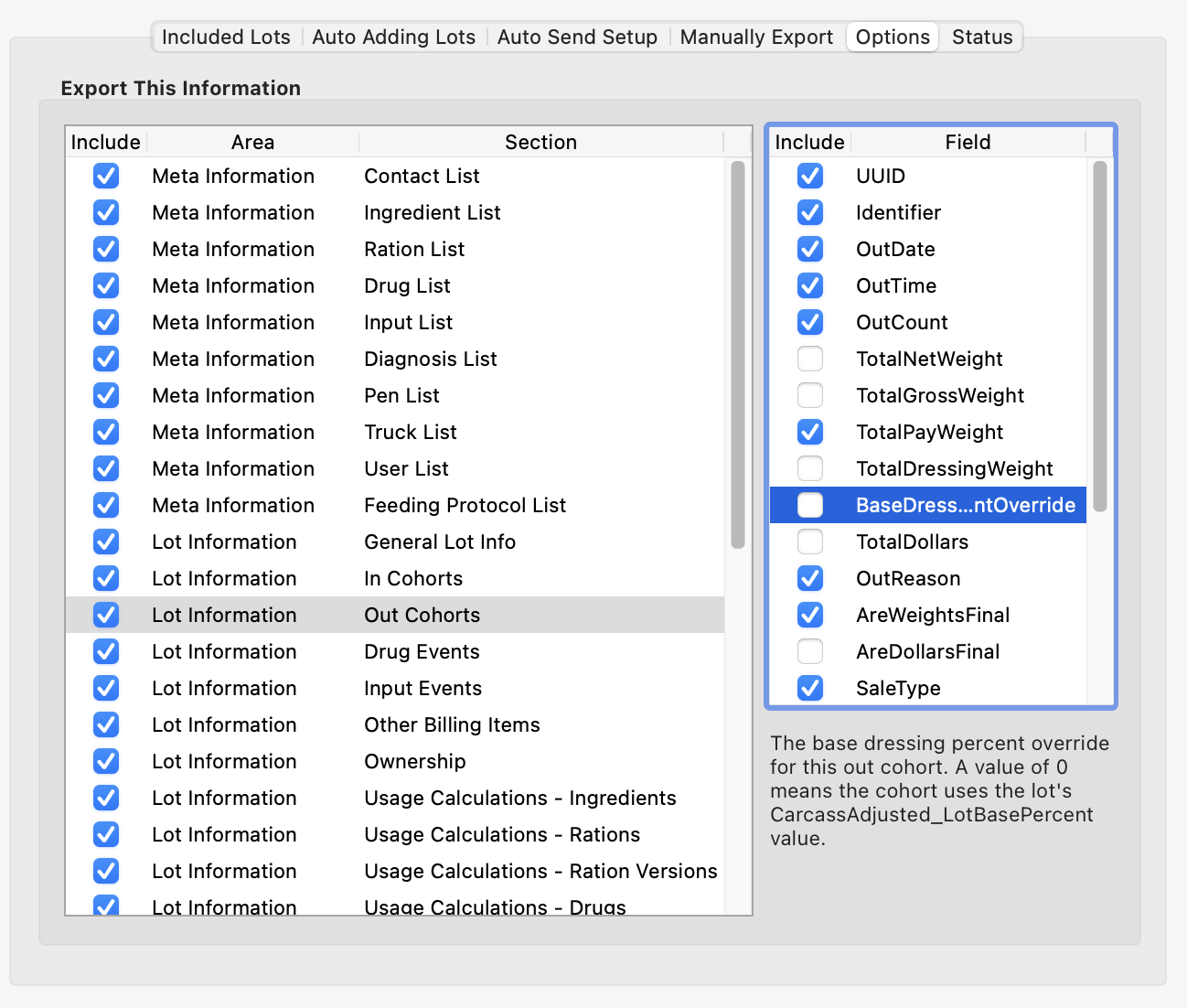Image resolution: width=1187 pixels, height=1008 pixels.
Task: Toggle the OutTime field checkbox
Action: click(810, 285)
